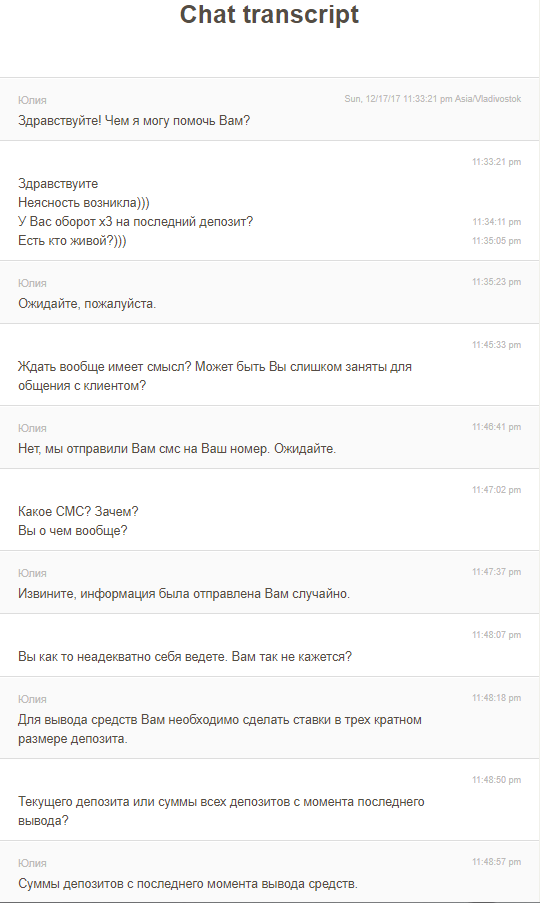Click the 11:45:33 pm timestamp

(x=496, y=345)
